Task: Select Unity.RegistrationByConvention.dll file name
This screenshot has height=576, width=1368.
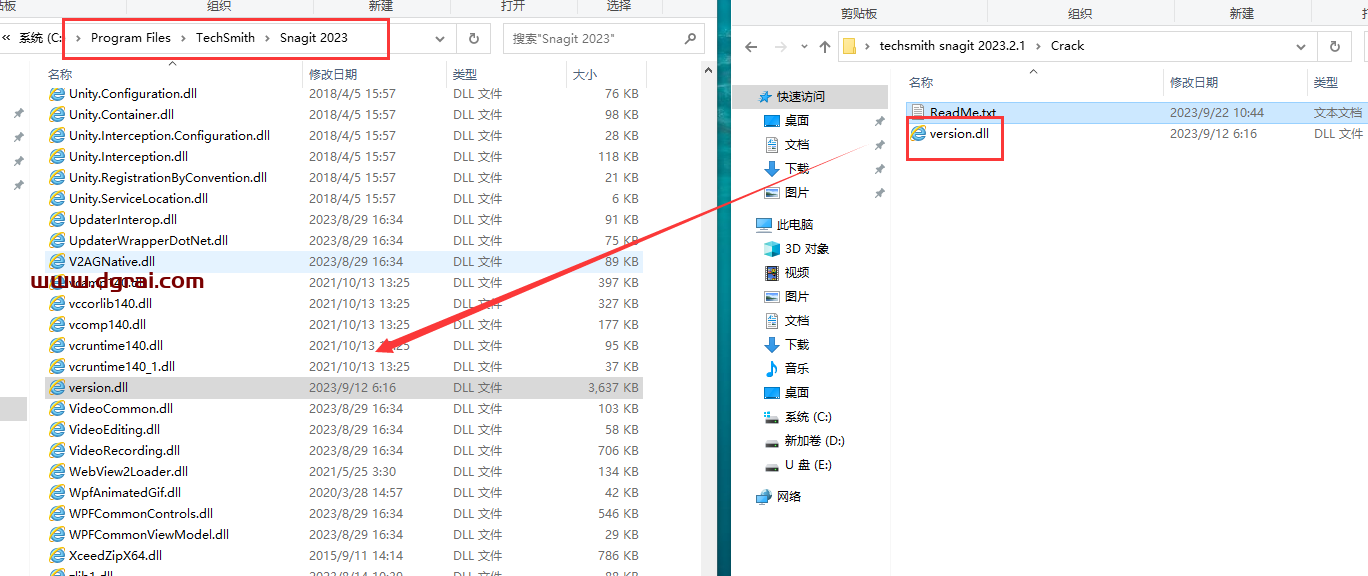Action: coord(168,178)
